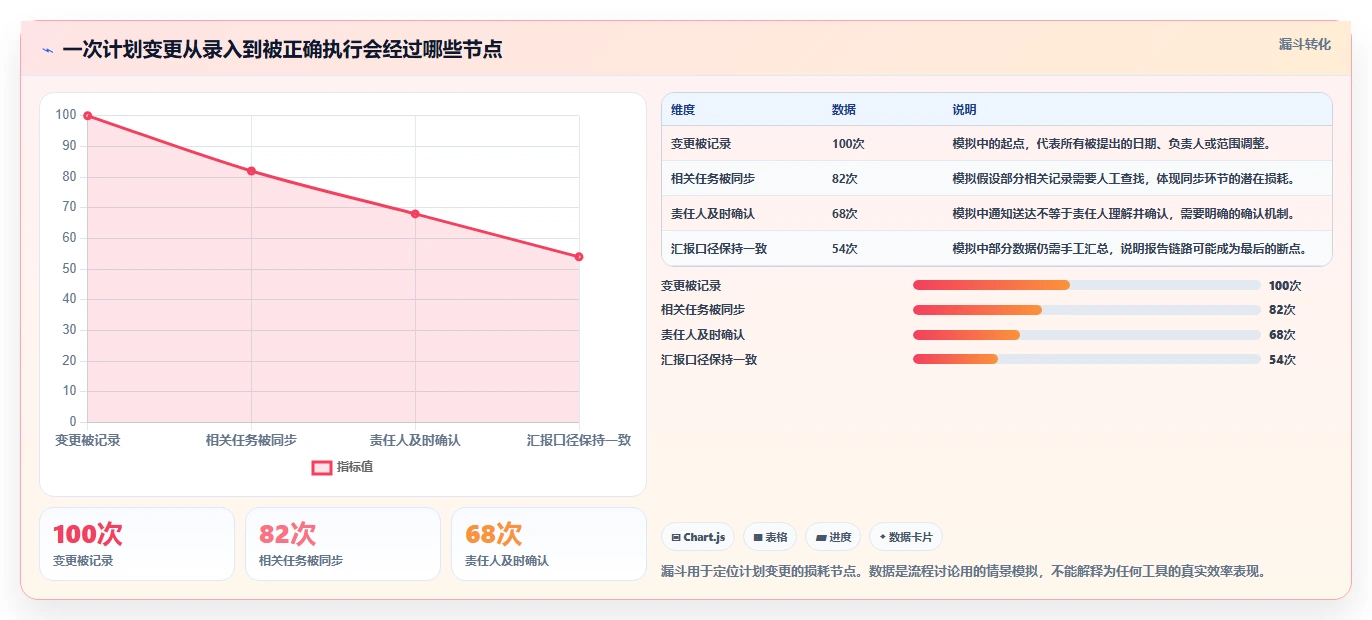Click the 68次 stat card
Viewport: 1372px width, 620px height.
pyautogui.click(x=549, y=544)
